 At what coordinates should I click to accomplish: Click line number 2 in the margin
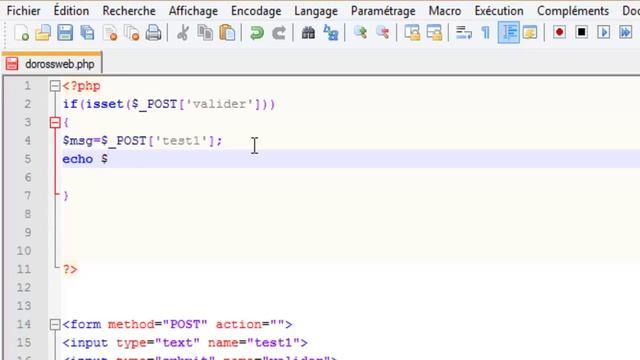point(27,104)
